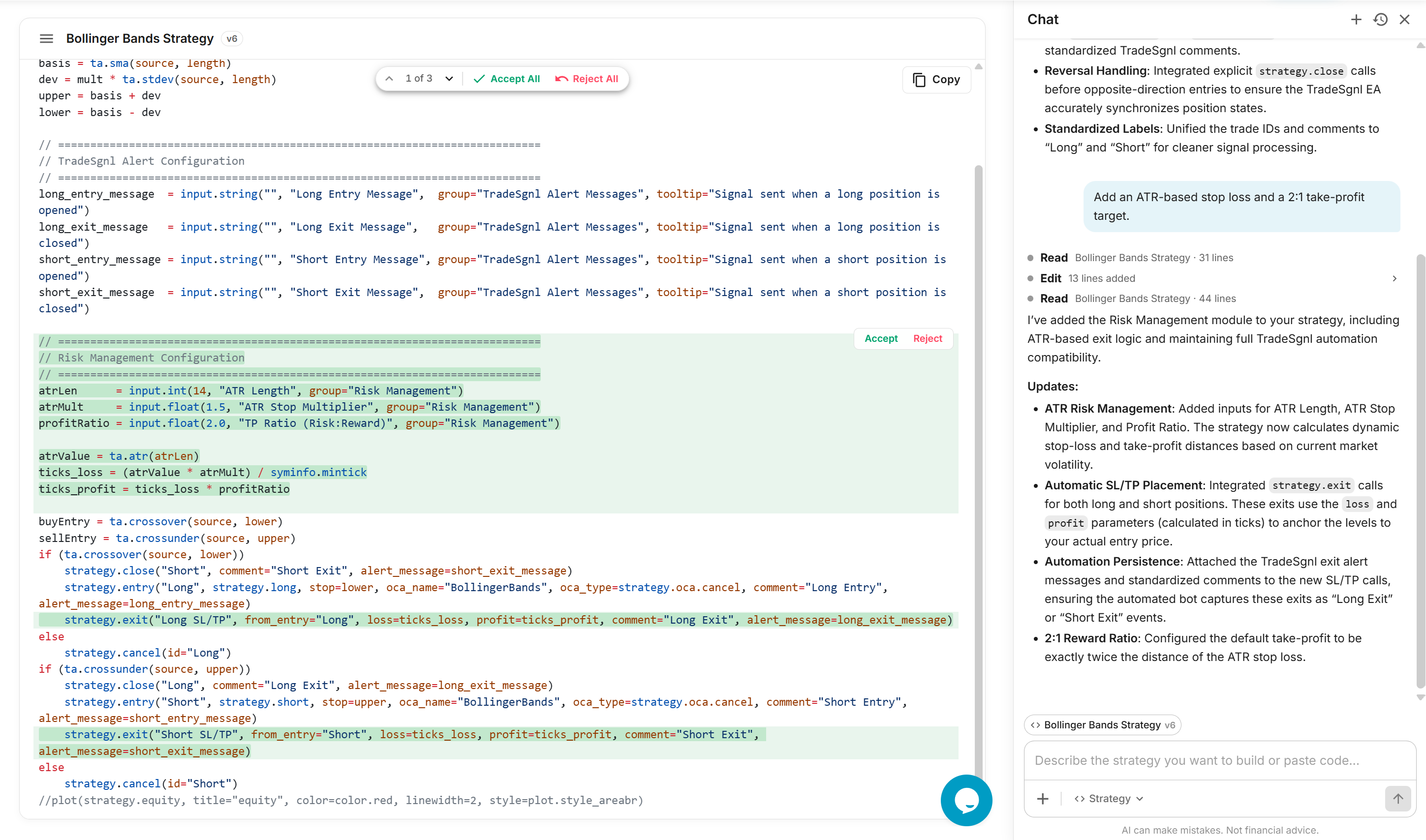The image size is (1426, 840).
Task: Click the strategy.exit Long SL/TP code line
Action: (x=496, y=620)
